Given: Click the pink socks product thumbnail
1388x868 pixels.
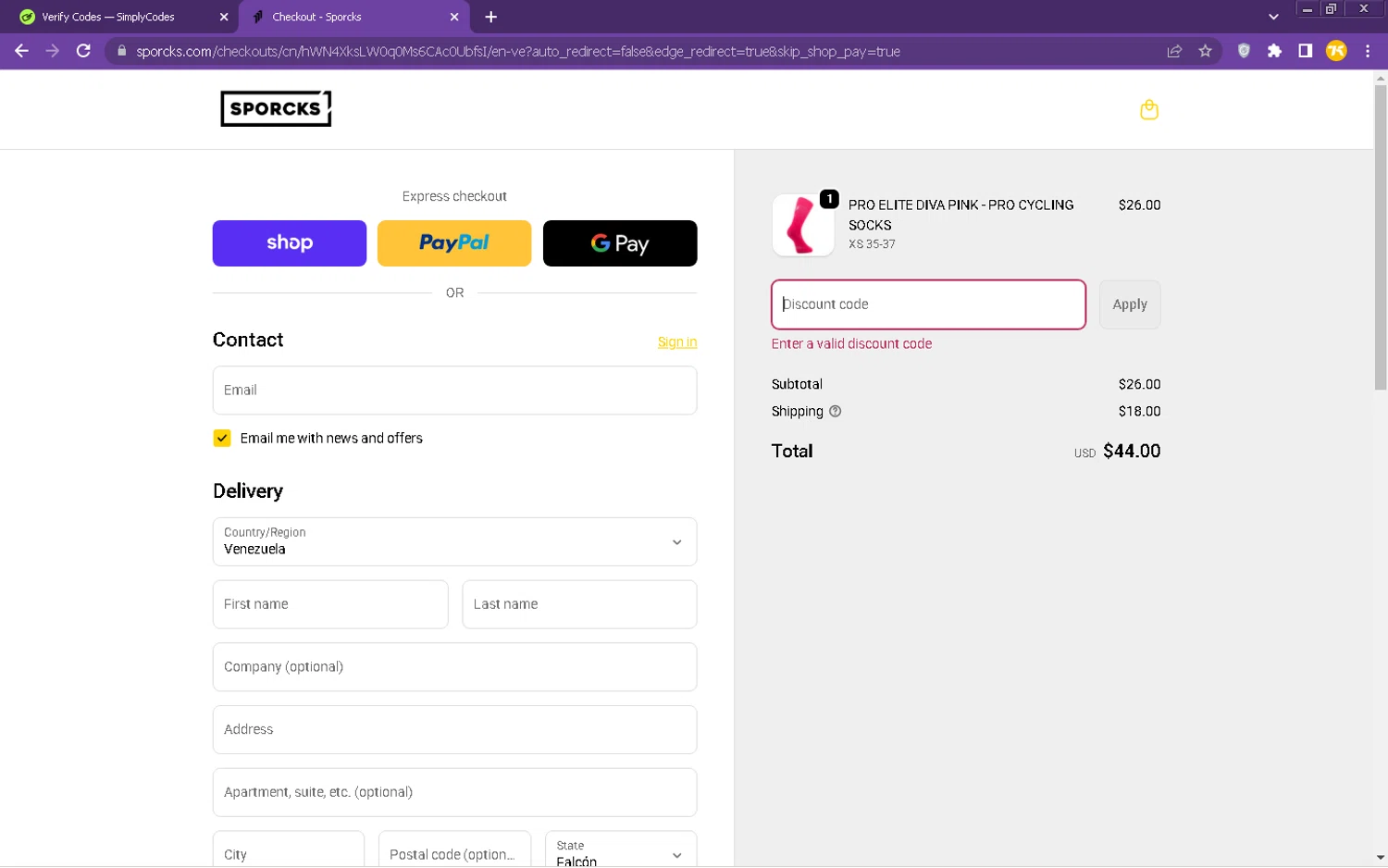Looking at the screenshot, I should coord(802,225).
